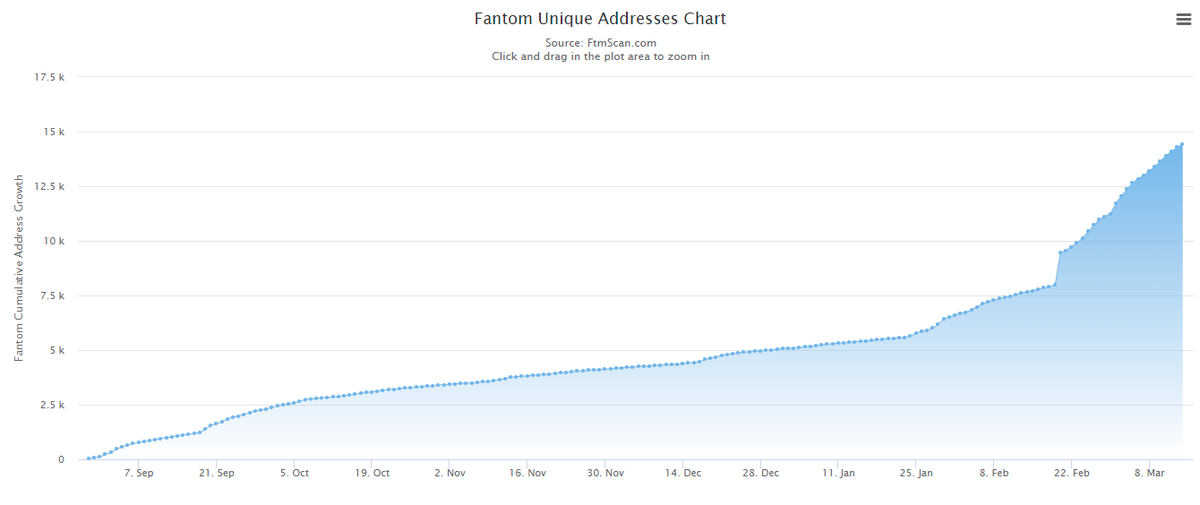
Task: Open the chart context menu hamburger icon
Action: point(1183,19)
